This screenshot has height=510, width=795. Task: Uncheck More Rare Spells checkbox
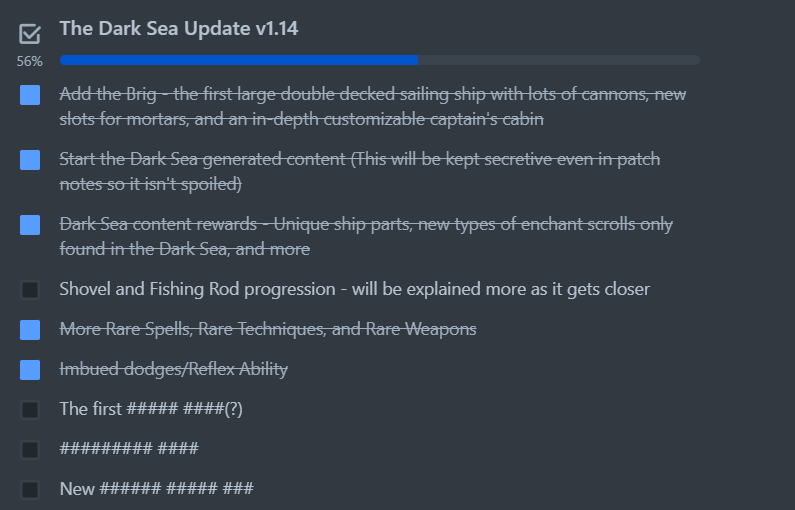point(30,330)
